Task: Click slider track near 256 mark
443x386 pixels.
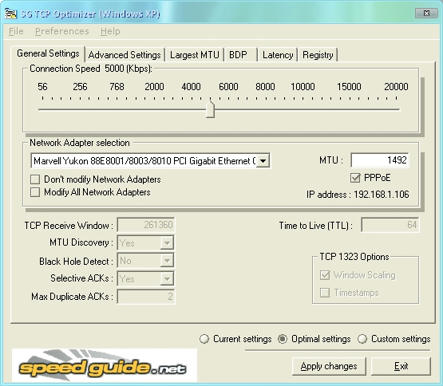Action: [x=80, y=109]
